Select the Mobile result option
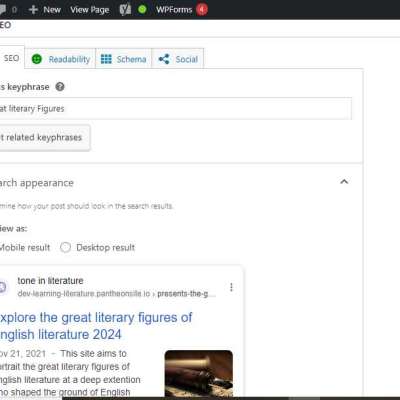The height and width of the screenshot is (400, 400). coord(25,248)
